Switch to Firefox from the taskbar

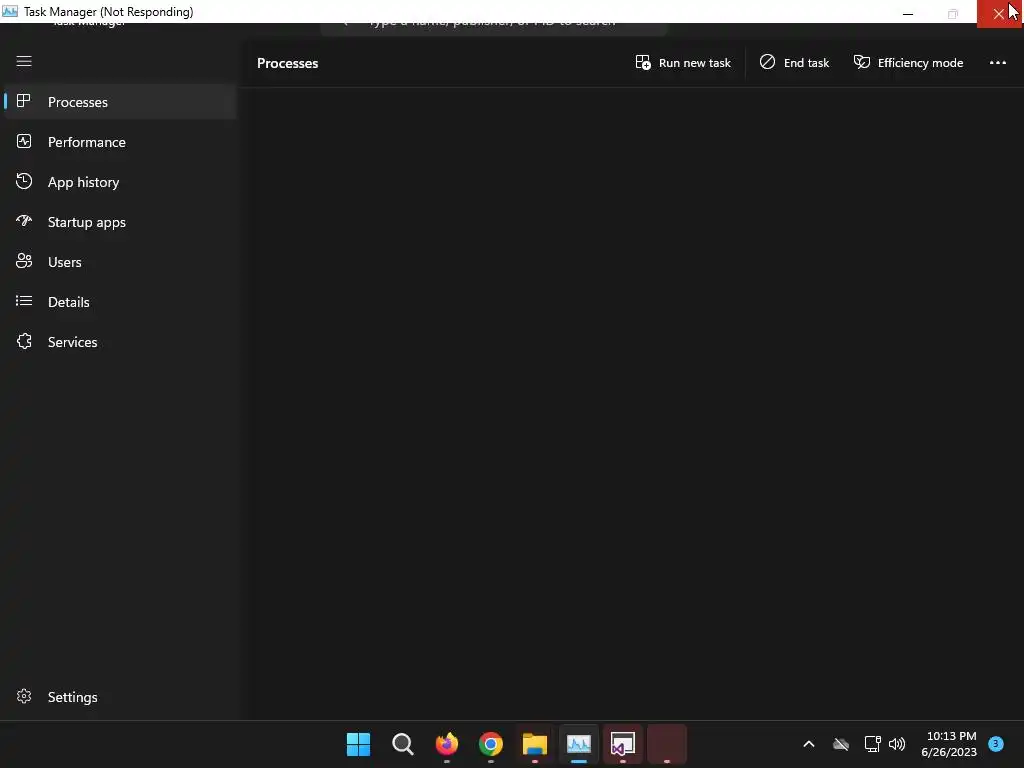coord(447,744)
